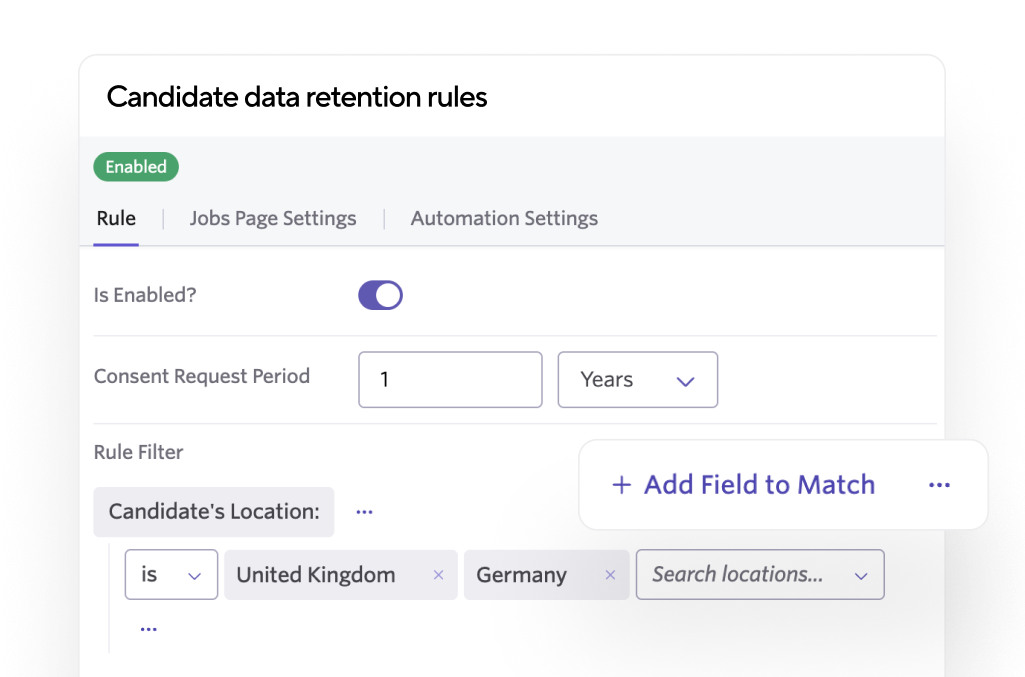Viewport: 1025px width, 677px height.
Task: Click the chevron on the Years selector
Action: coord(686,380)
